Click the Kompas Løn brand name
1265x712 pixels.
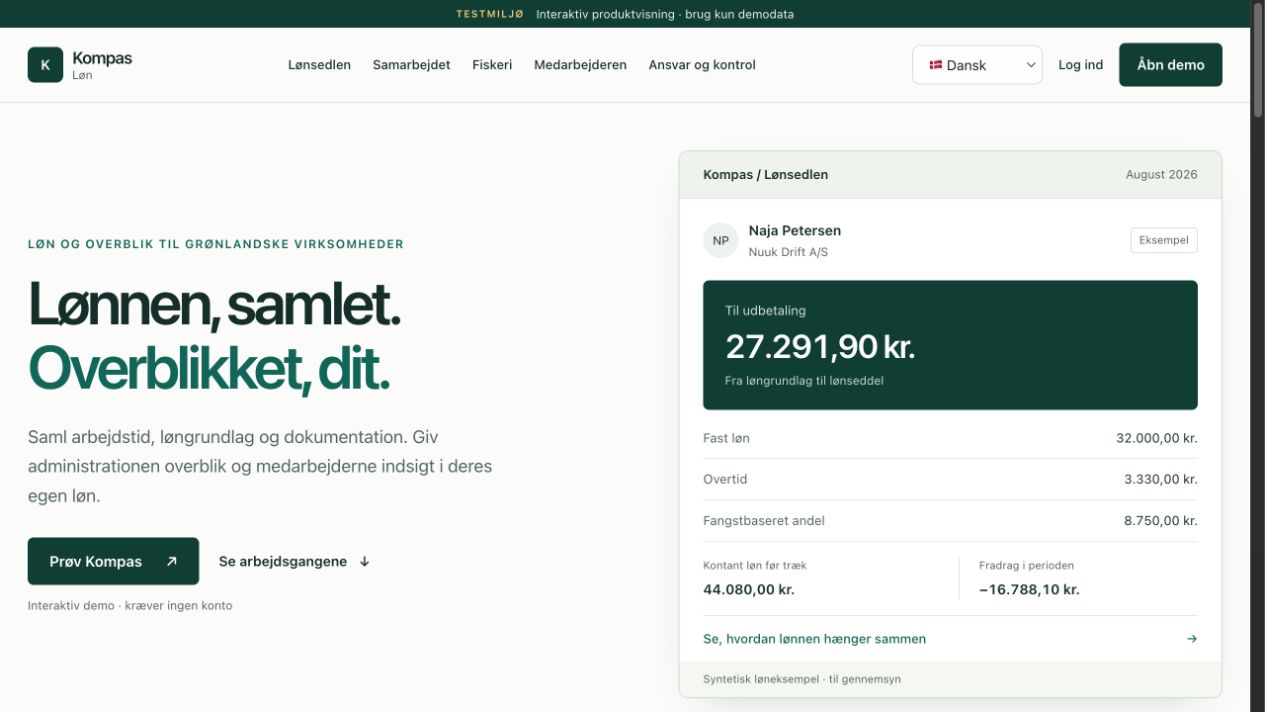[x=102, y=65]
